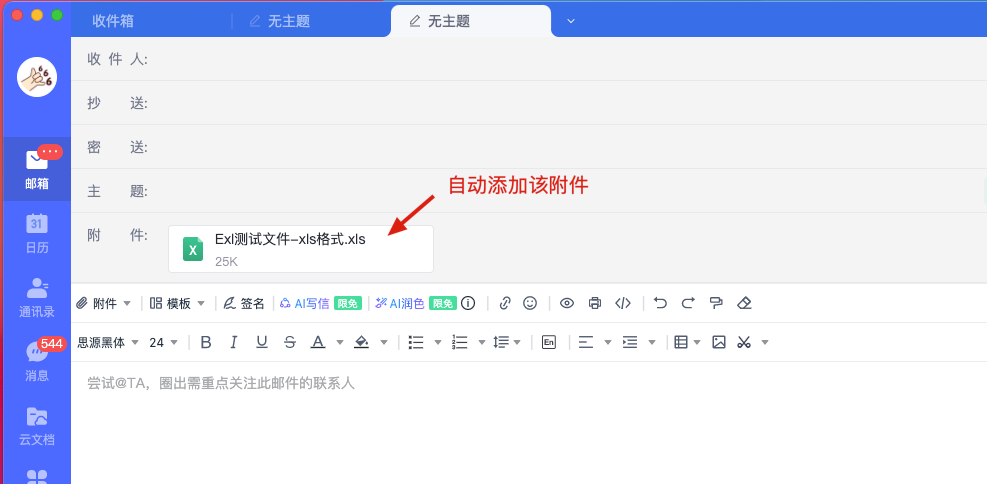The width and height of the screenshot is (987, 484).
Task: Open attachment Exl测试文件-xls格式.xls
Action: pos(301,249)
